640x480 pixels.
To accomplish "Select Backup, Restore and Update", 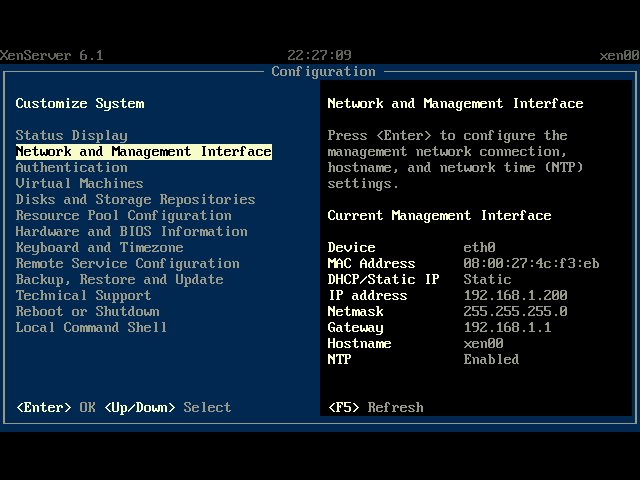I will pos(119,279).
